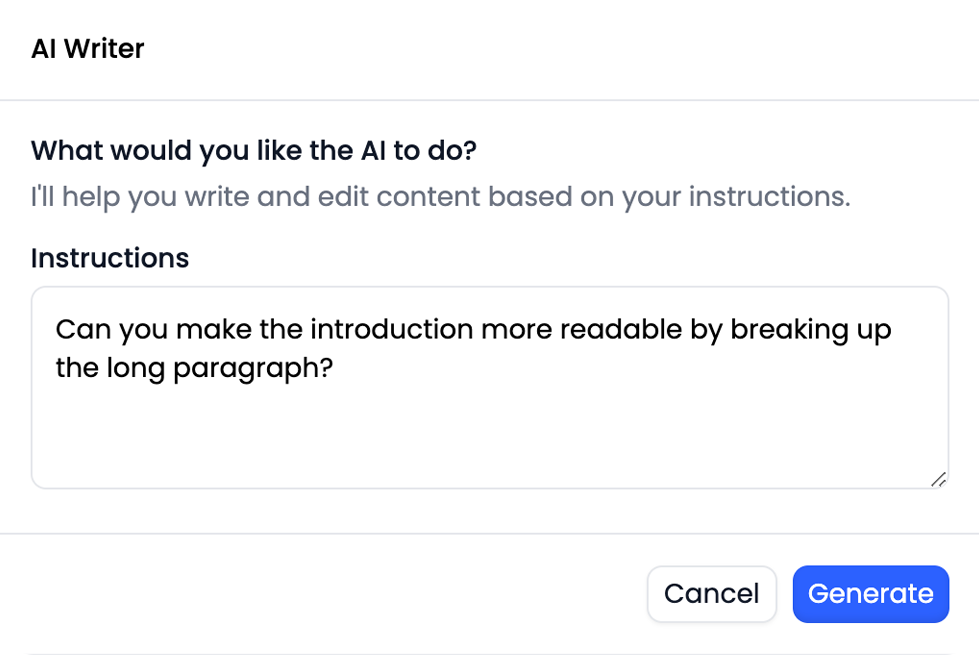Select the Instructions field label
The height and width of the screenshot is (655, 979).
pos(109,258)
